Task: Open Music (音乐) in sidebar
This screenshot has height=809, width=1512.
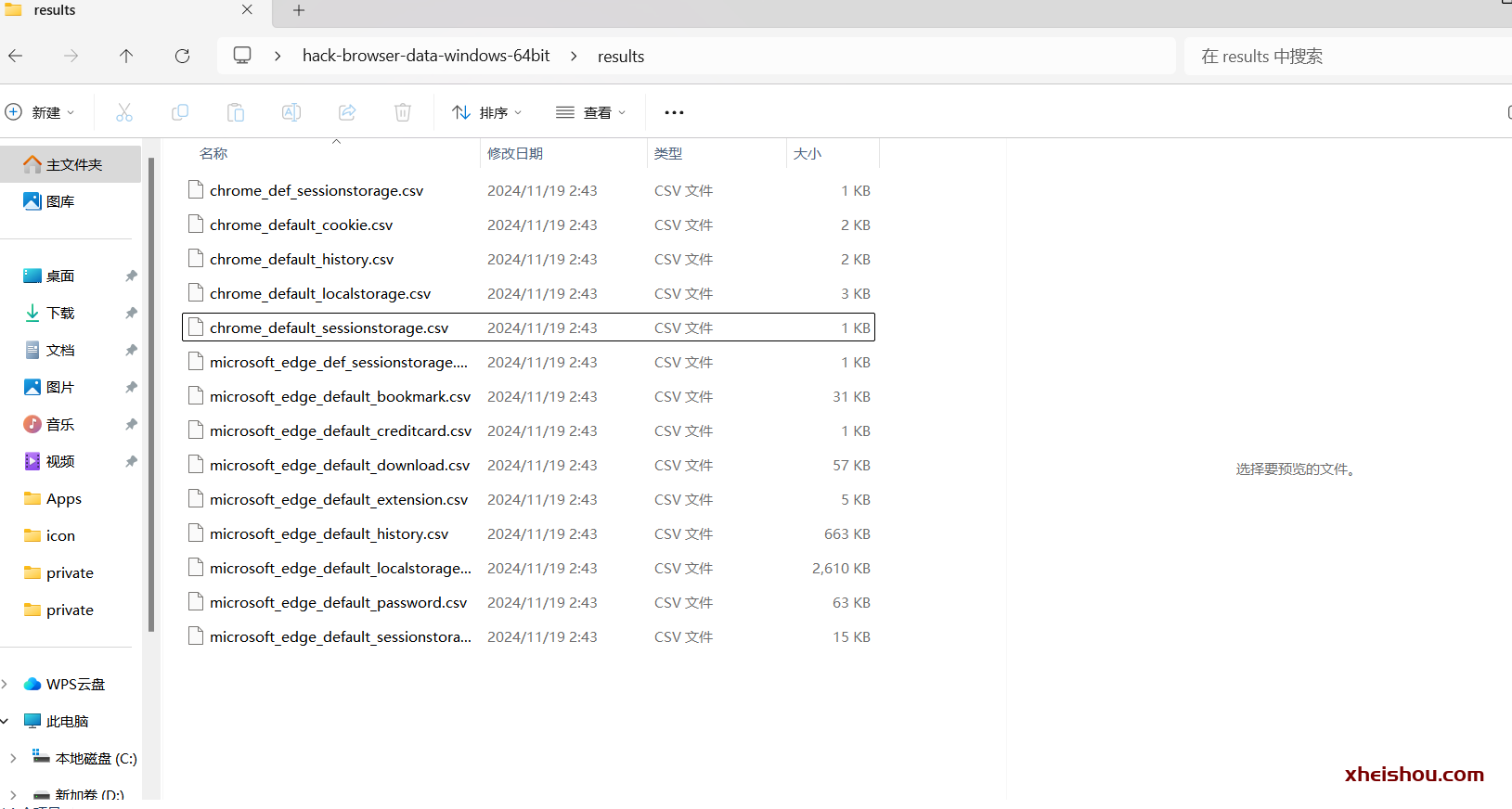Action: click(x=61, y=424)
